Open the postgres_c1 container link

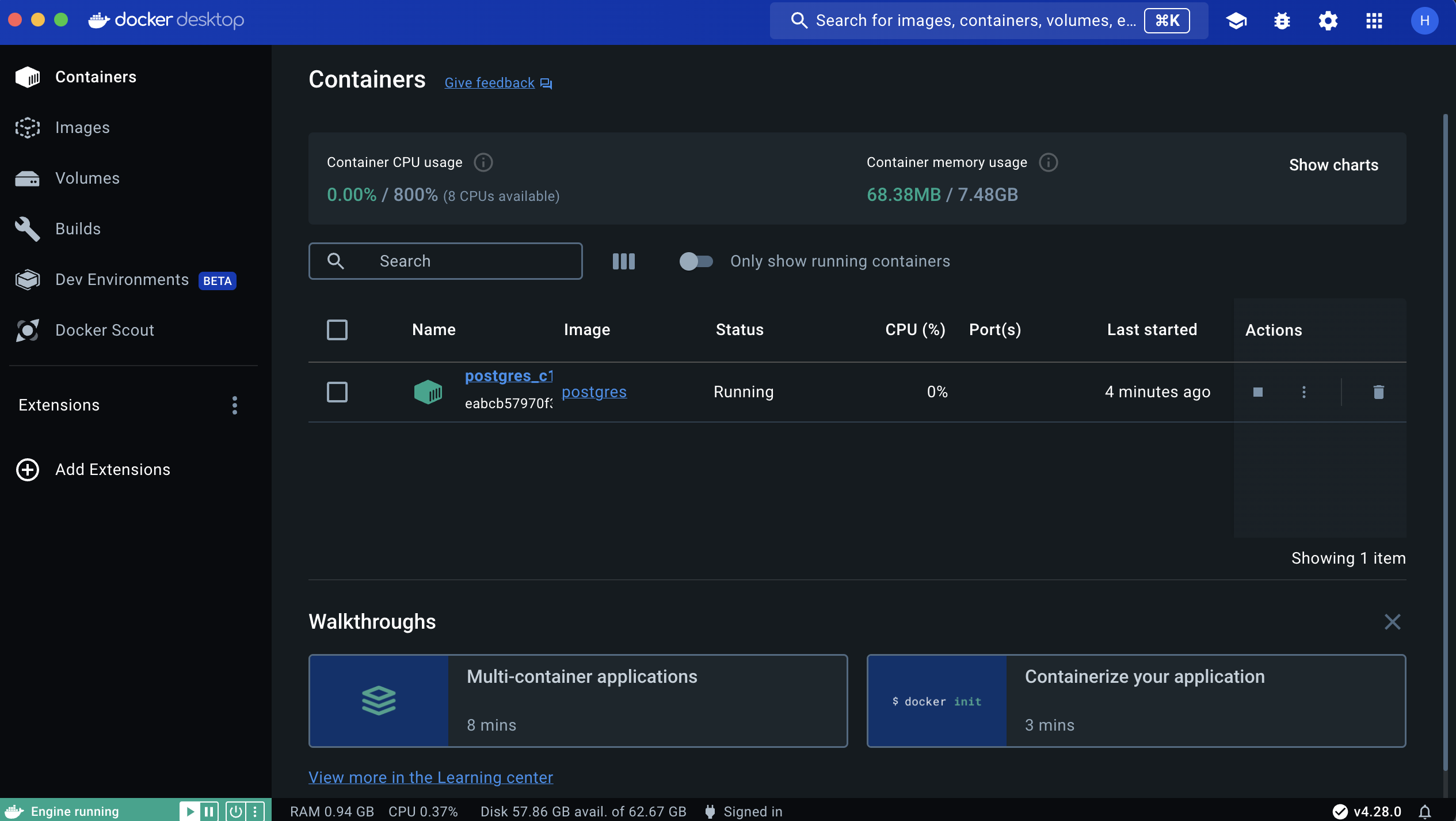(509, 376)
